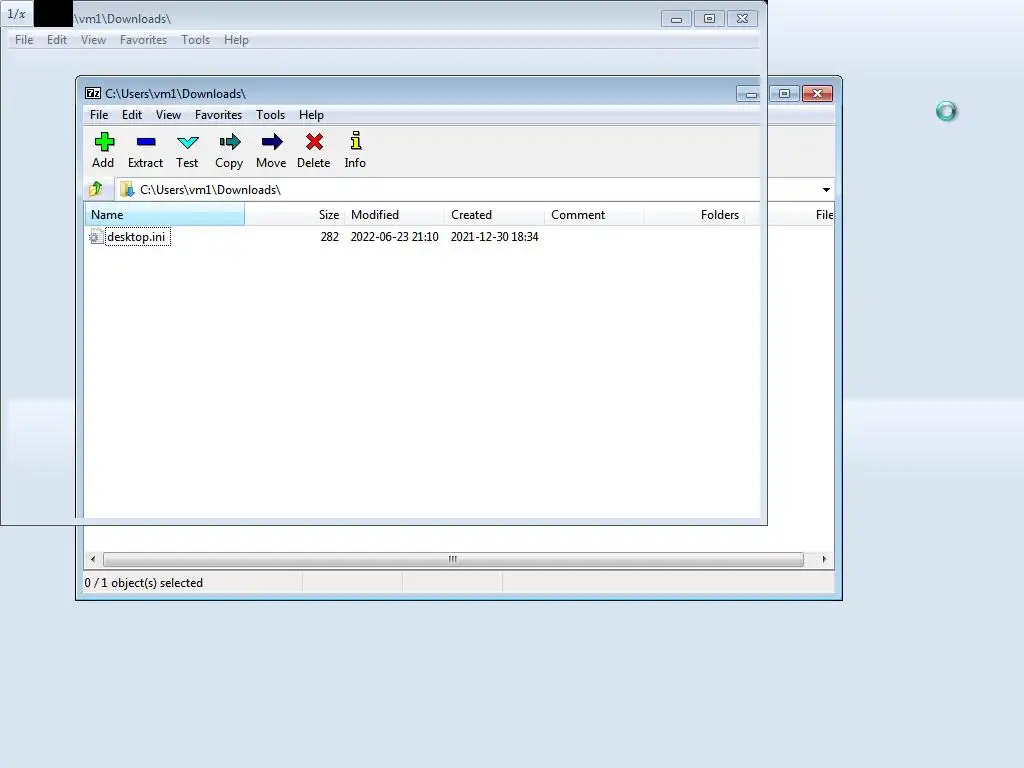
Task: Minimize the background Downloads window
Action: (x=676, y=19)
